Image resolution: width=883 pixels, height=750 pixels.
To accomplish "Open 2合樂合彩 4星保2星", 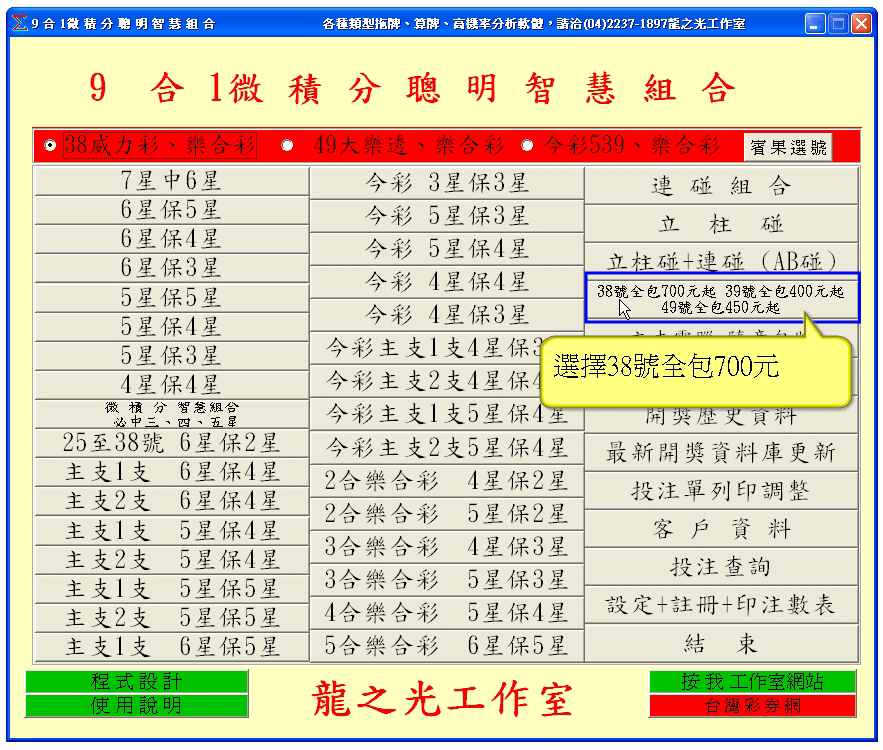I will coord(447,481).
